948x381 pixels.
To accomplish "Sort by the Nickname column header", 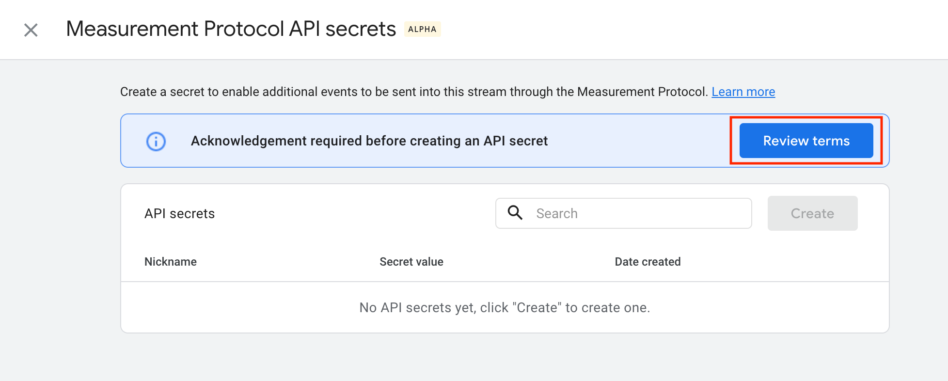I will [x=170, y=262].
